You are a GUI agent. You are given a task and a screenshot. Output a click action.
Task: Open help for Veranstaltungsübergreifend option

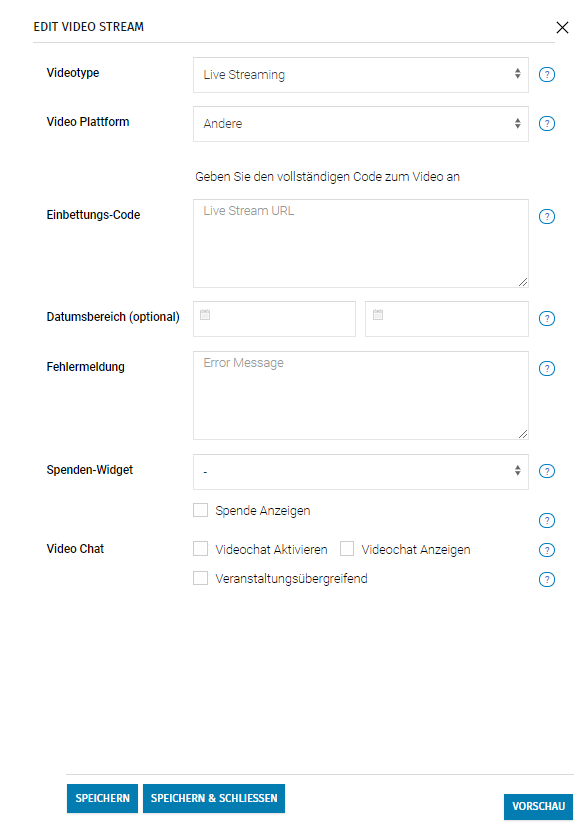546,580
